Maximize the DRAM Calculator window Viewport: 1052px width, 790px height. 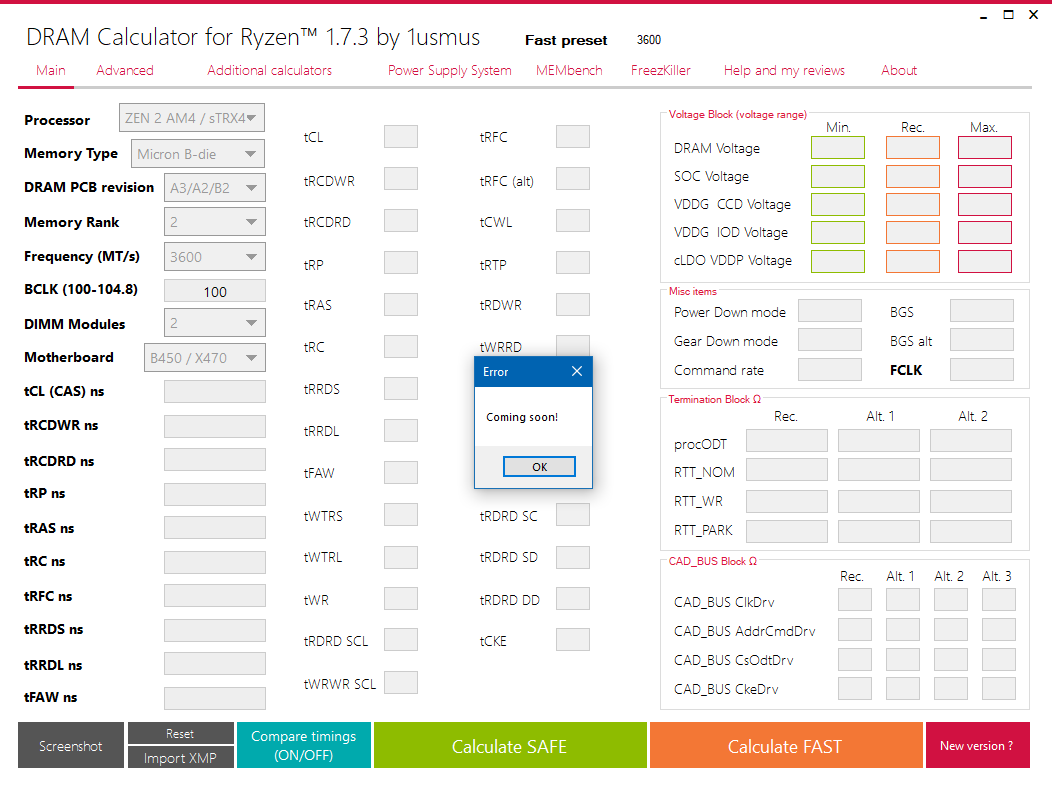(1008, 15)
